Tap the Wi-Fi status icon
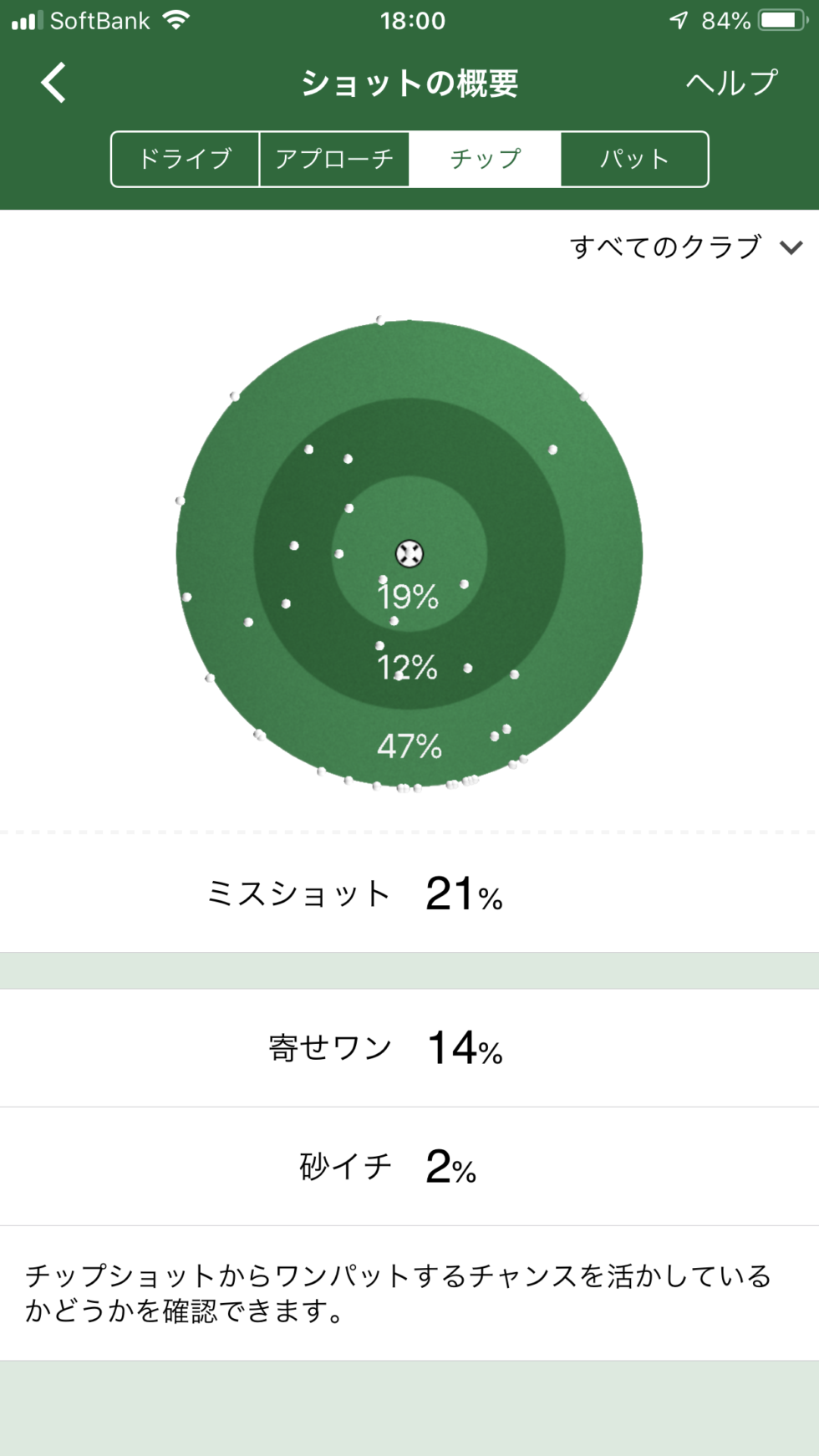 [176, 20]
